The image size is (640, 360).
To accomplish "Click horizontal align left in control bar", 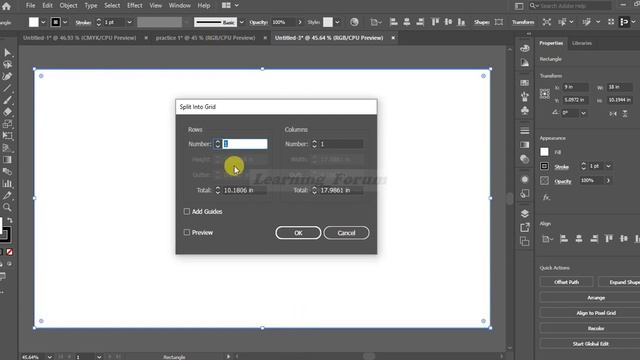I will [393, 22].
